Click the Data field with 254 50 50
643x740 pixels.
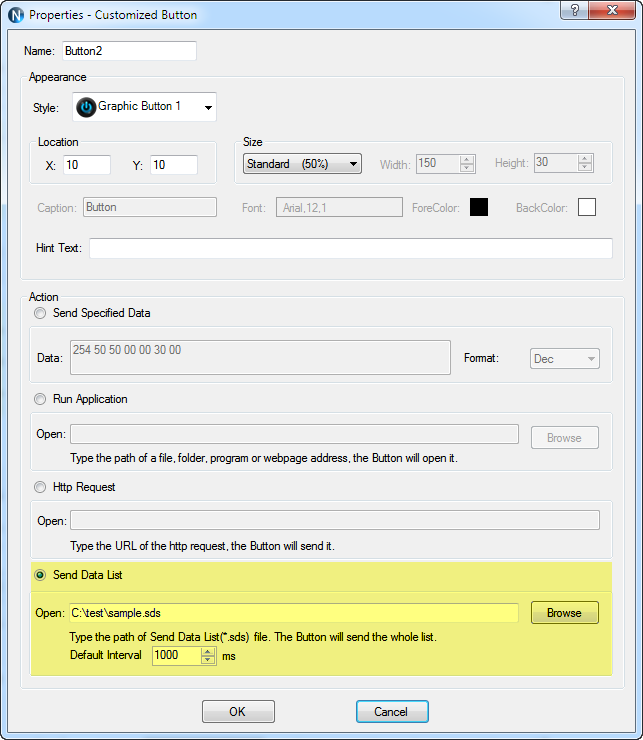(260, 358)
